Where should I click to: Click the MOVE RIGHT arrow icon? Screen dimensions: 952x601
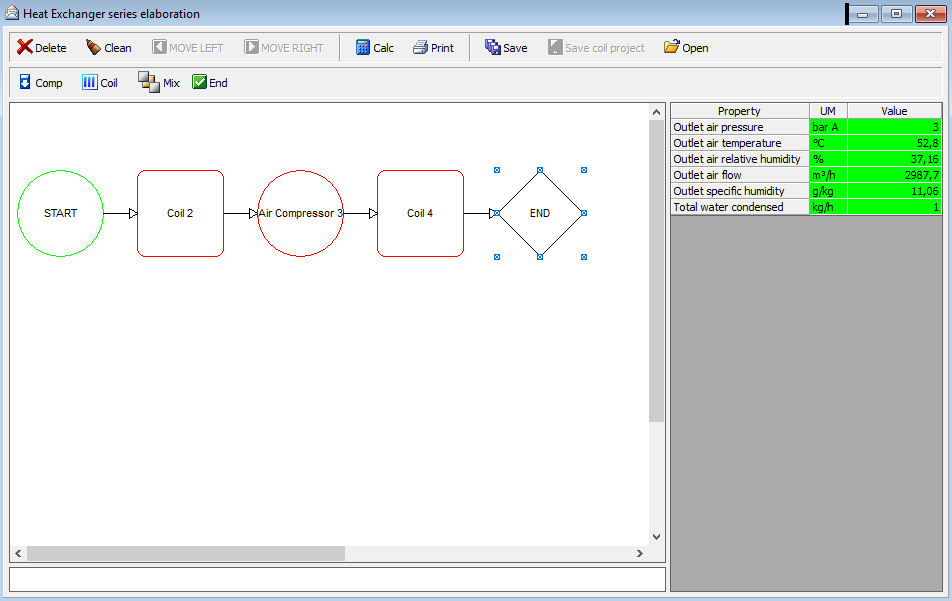pyautogui.click(x=251, y=47)
